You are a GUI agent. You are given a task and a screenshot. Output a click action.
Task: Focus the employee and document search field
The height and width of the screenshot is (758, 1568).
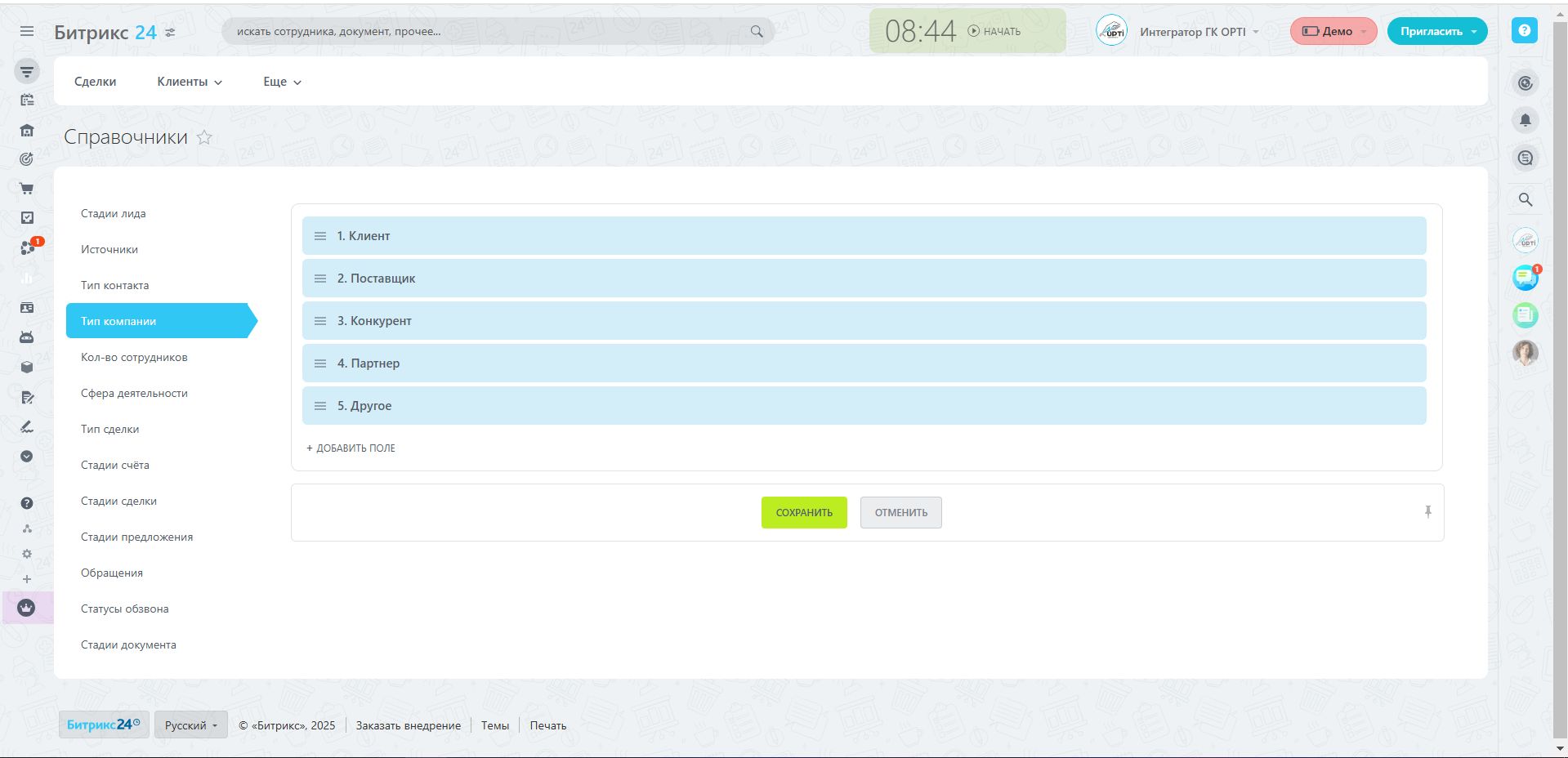pos(498,31)
